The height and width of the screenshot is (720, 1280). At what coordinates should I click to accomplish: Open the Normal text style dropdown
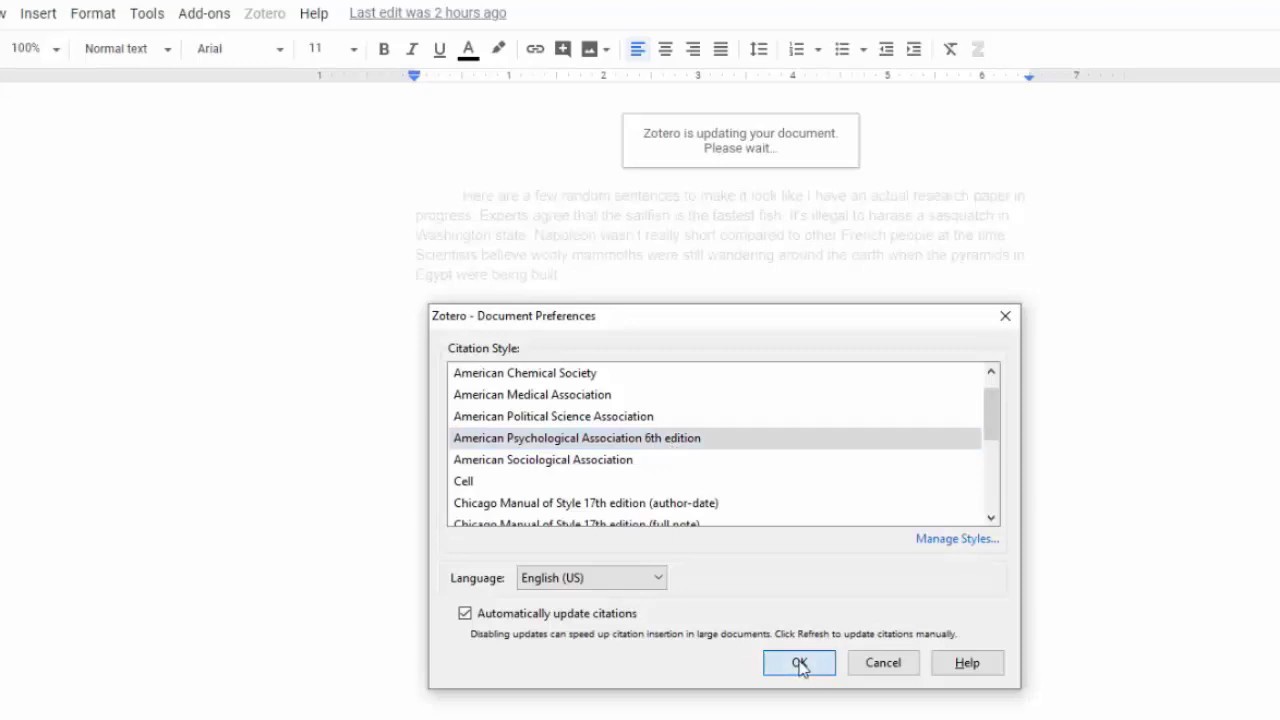pos(128,49)
